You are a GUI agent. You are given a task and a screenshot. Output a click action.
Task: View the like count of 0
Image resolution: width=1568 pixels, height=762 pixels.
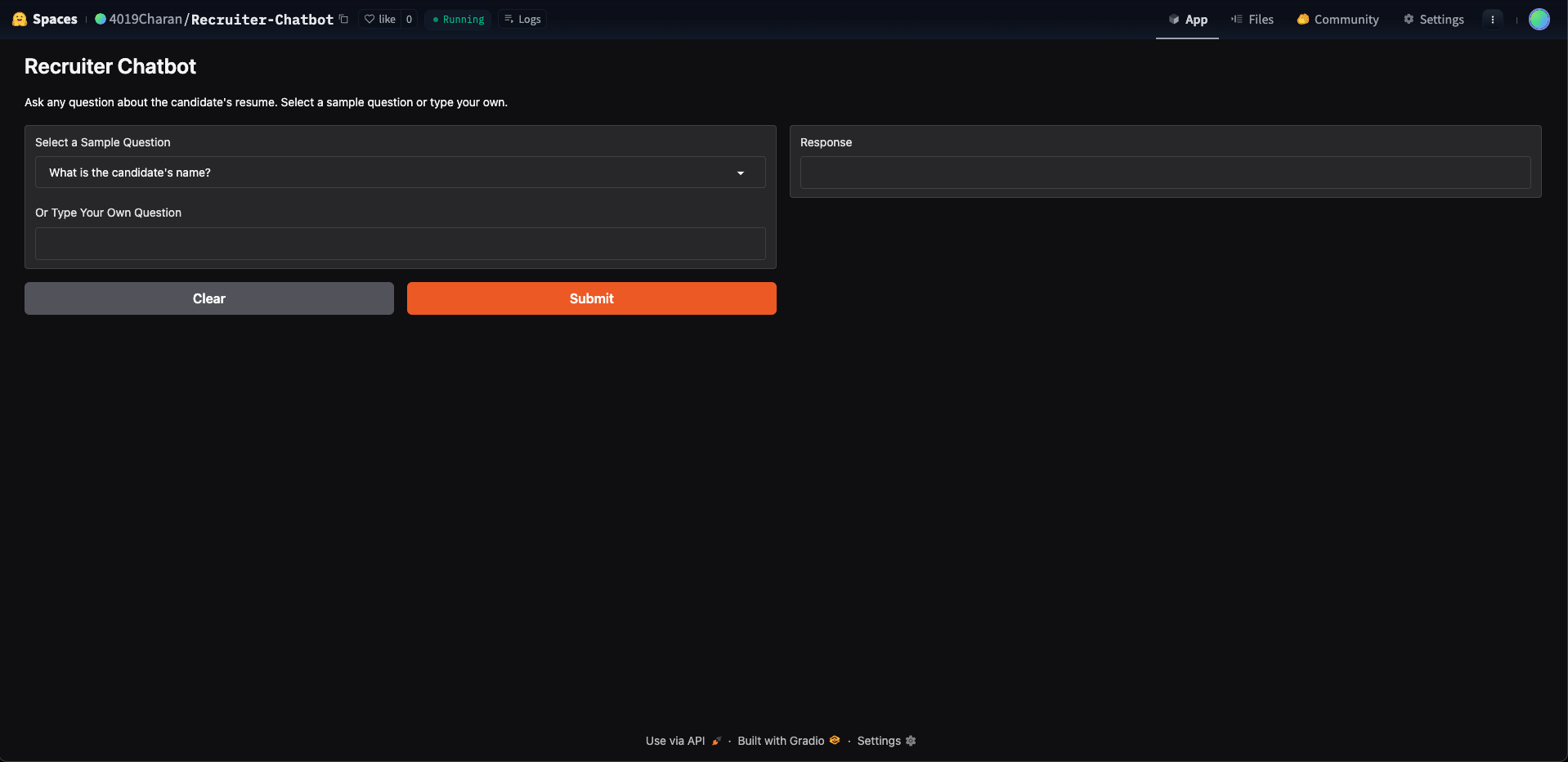pos(409,19)
